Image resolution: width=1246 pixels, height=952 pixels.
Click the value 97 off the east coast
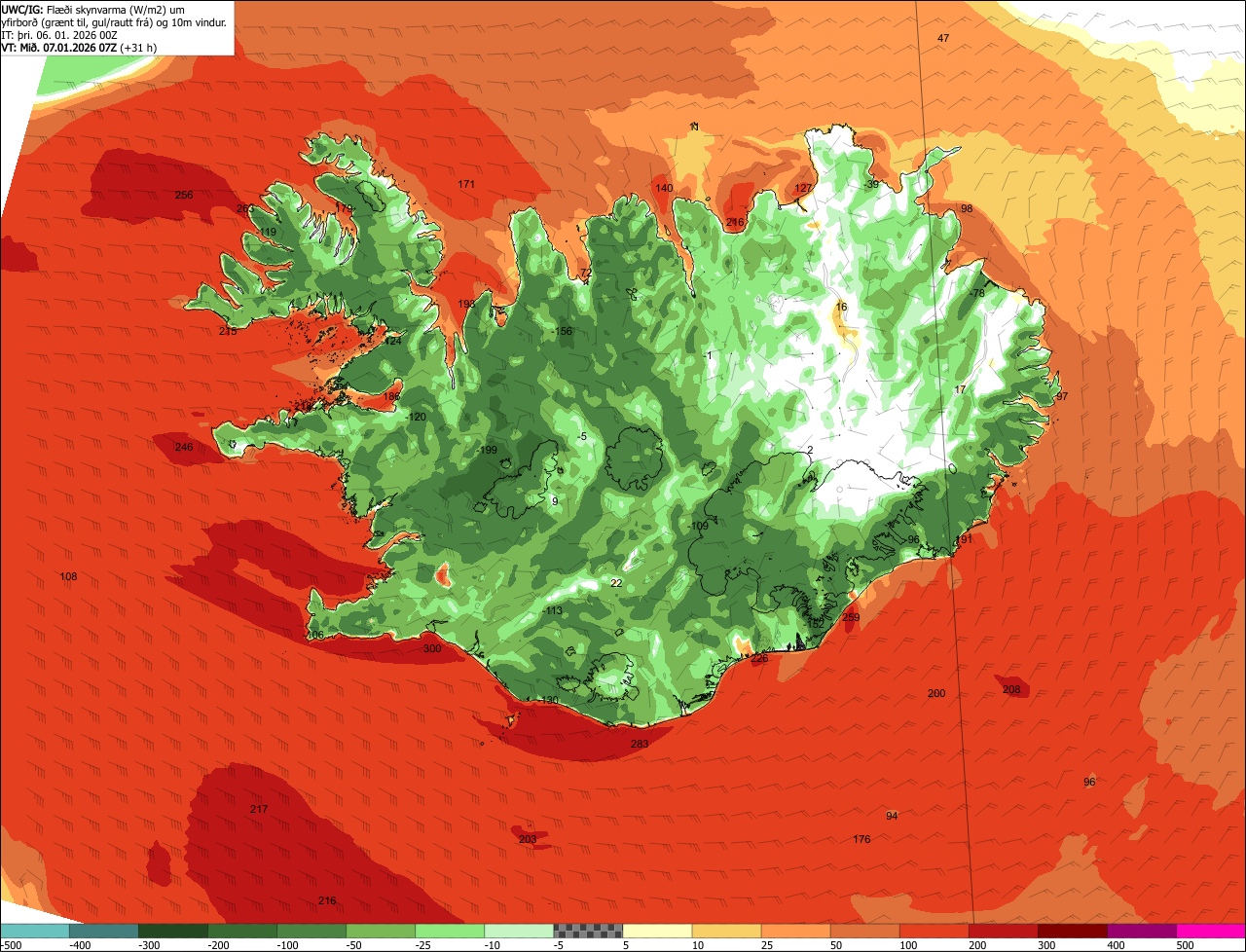(x=1062, y=396)
